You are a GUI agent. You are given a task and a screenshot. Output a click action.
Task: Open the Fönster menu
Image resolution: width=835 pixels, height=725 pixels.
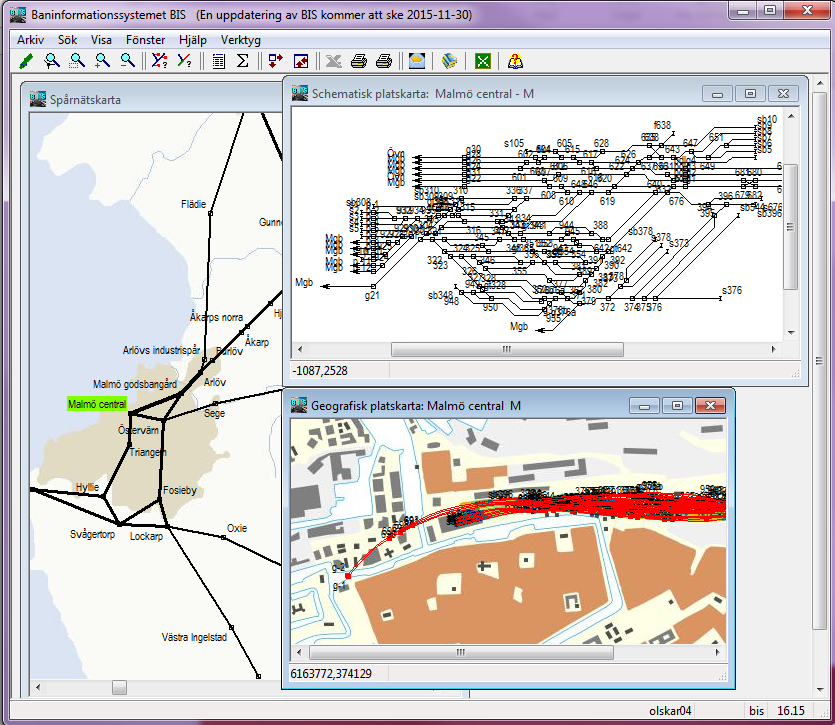145,40
